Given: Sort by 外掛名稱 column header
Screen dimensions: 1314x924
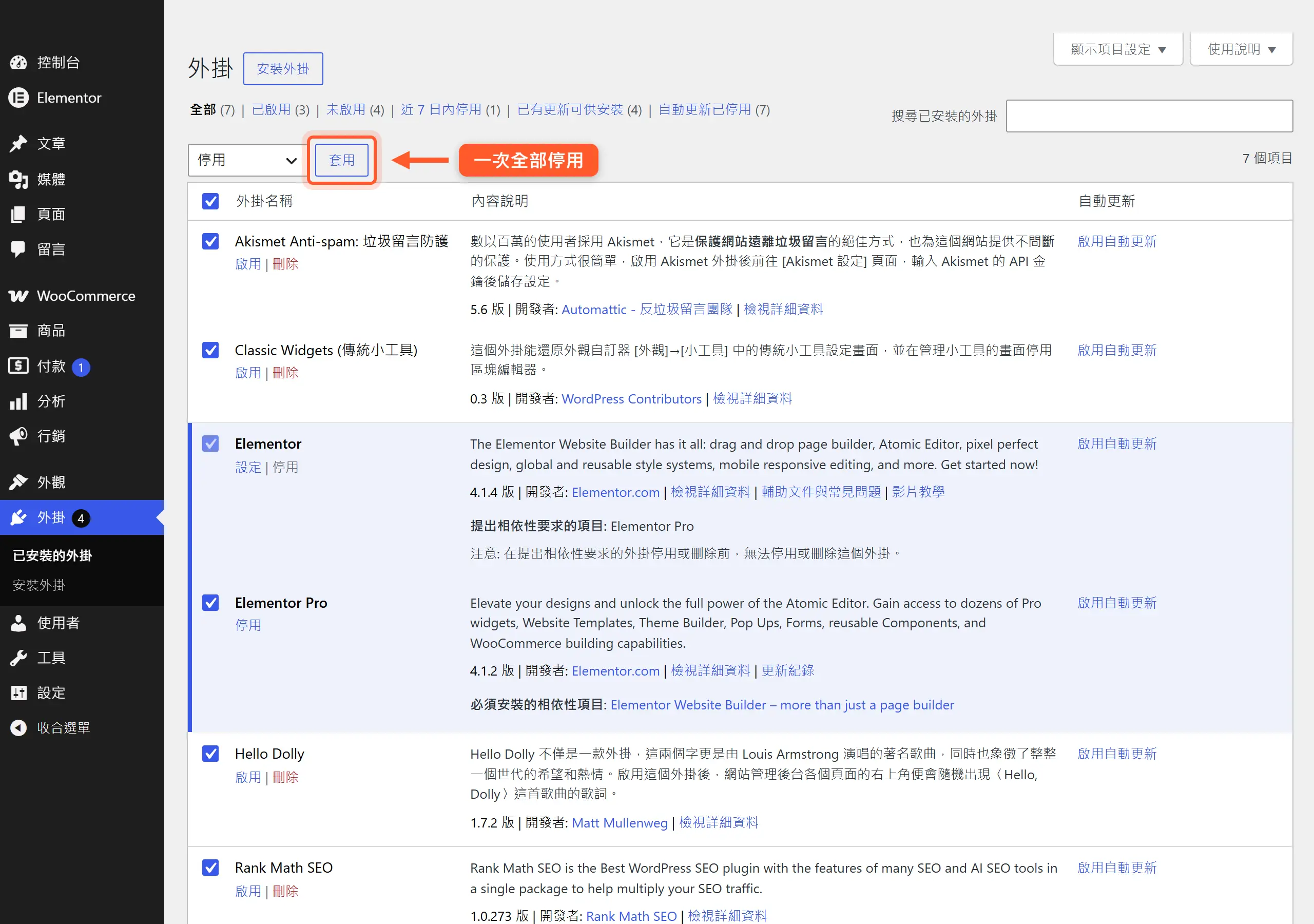Looking at the screenshot, I should click(264, 201).
